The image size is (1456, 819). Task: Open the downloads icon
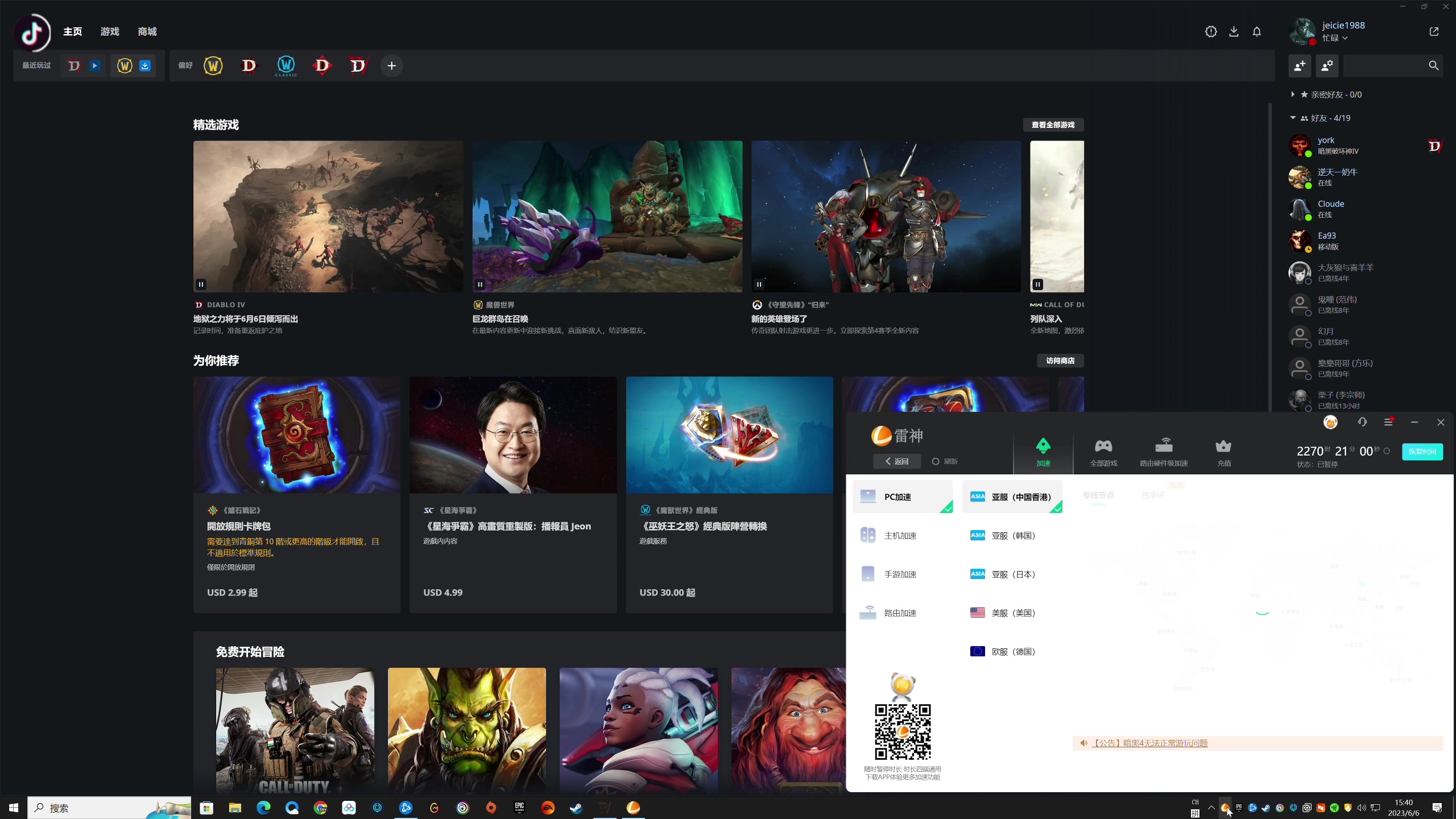coord(1234,32)
